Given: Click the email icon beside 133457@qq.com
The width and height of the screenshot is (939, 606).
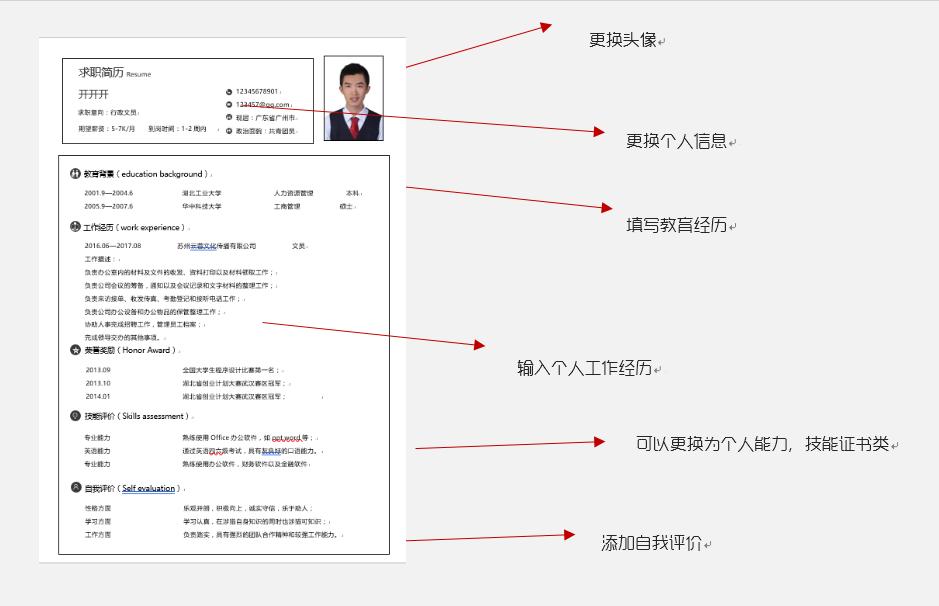Looking at the screenshot, I should coord(229,102).
